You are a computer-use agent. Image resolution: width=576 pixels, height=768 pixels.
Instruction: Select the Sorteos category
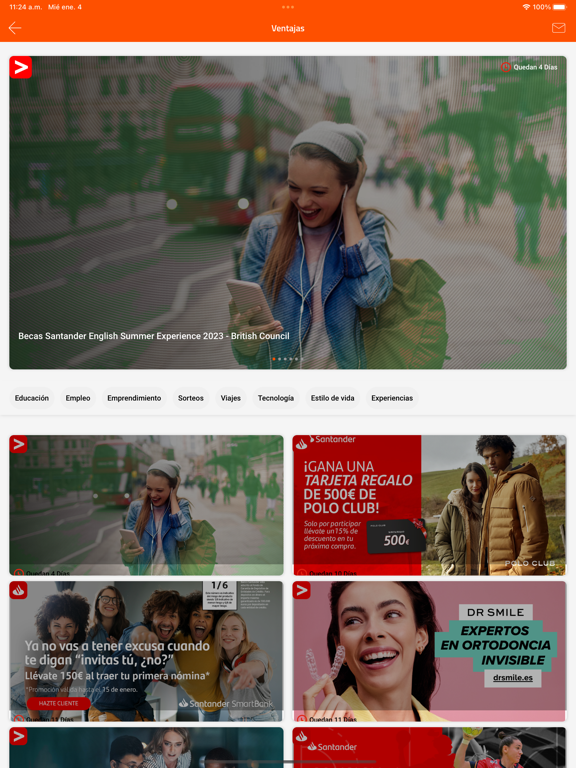click(191, 398)
